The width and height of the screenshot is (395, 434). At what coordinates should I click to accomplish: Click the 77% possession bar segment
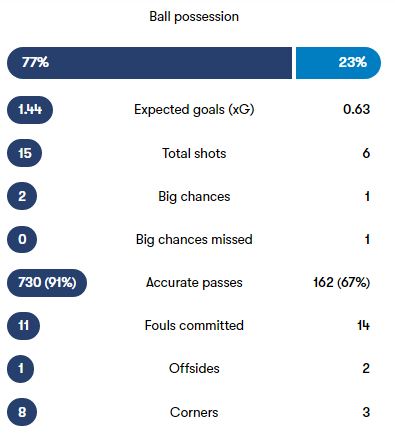pyautogui.click(x=149, y=63)
